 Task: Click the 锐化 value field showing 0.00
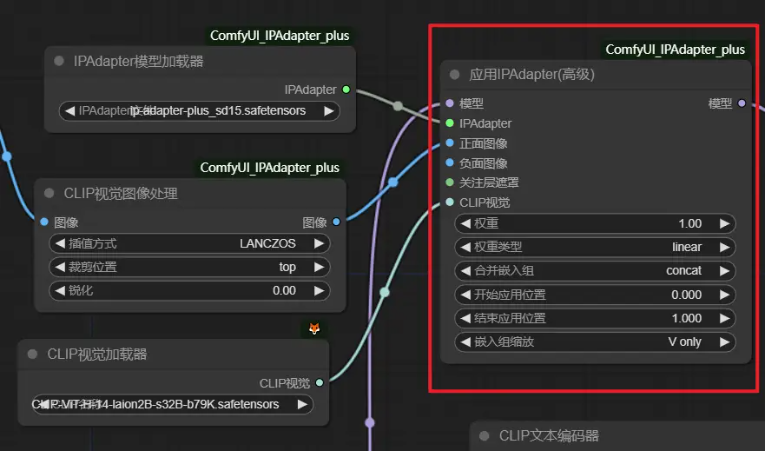[x=190, y=290]
